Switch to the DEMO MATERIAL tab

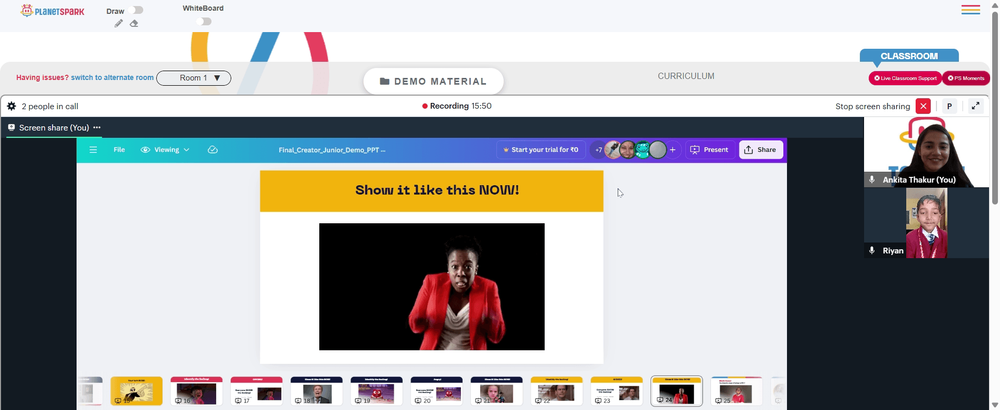pyautogui.click(x=433, y=82)
